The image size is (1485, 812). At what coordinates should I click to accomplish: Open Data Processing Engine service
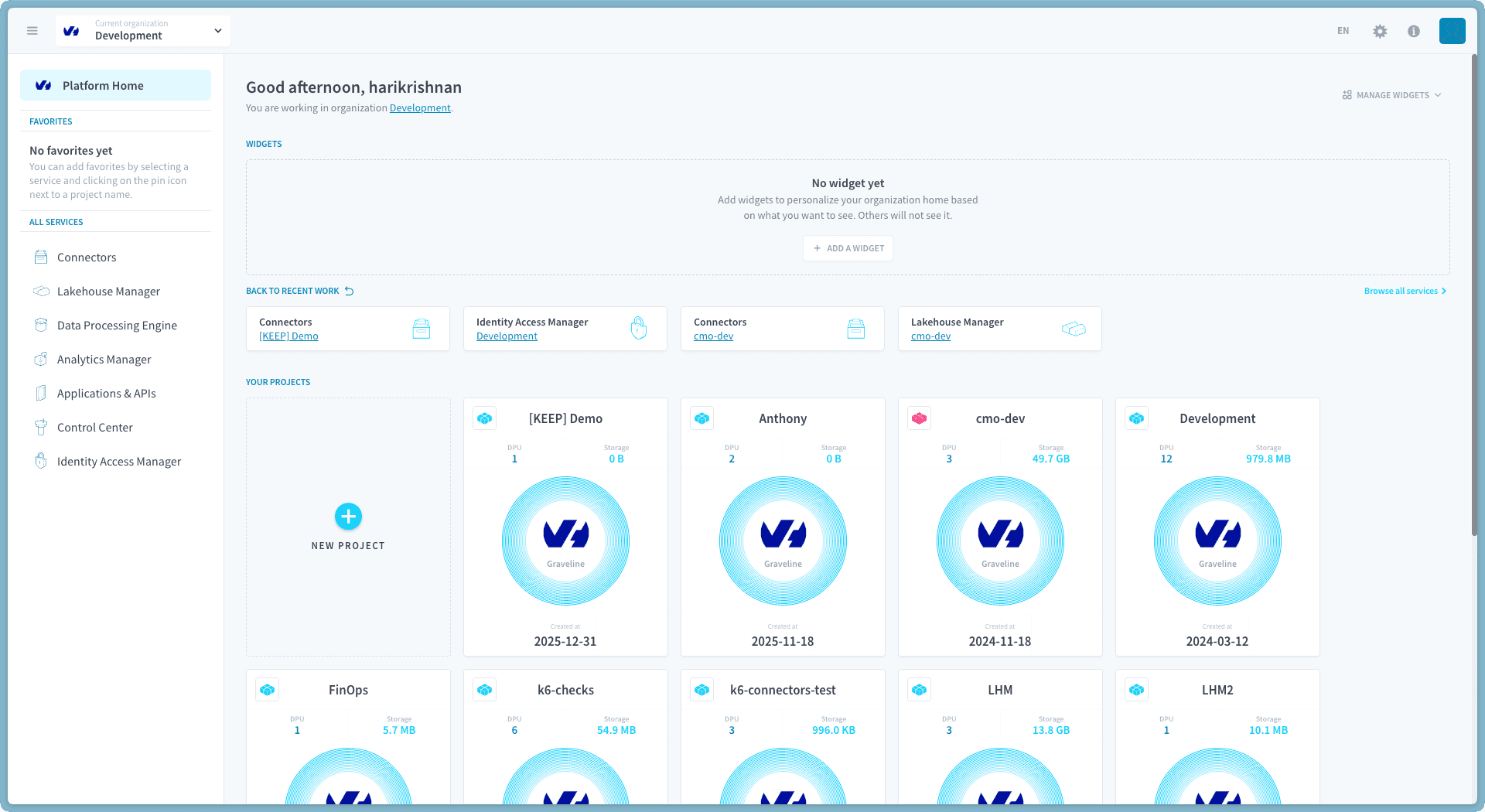tap(117, 326)
